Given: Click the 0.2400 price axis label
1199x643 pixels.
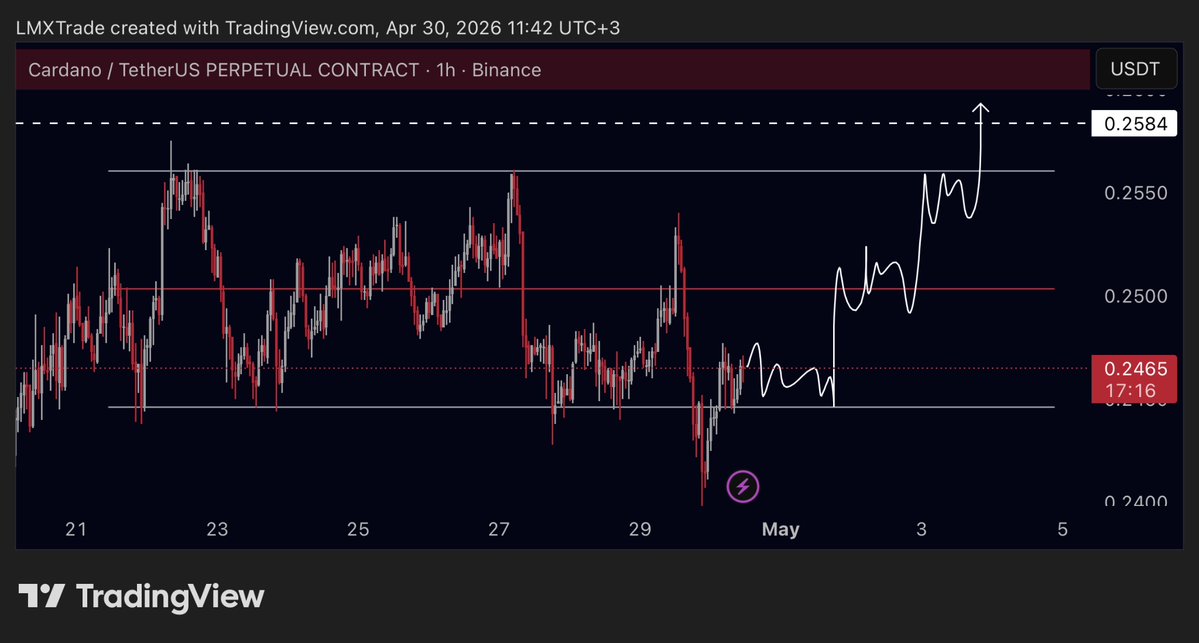Looking at the screenshot, I should tap(1136, 501).
